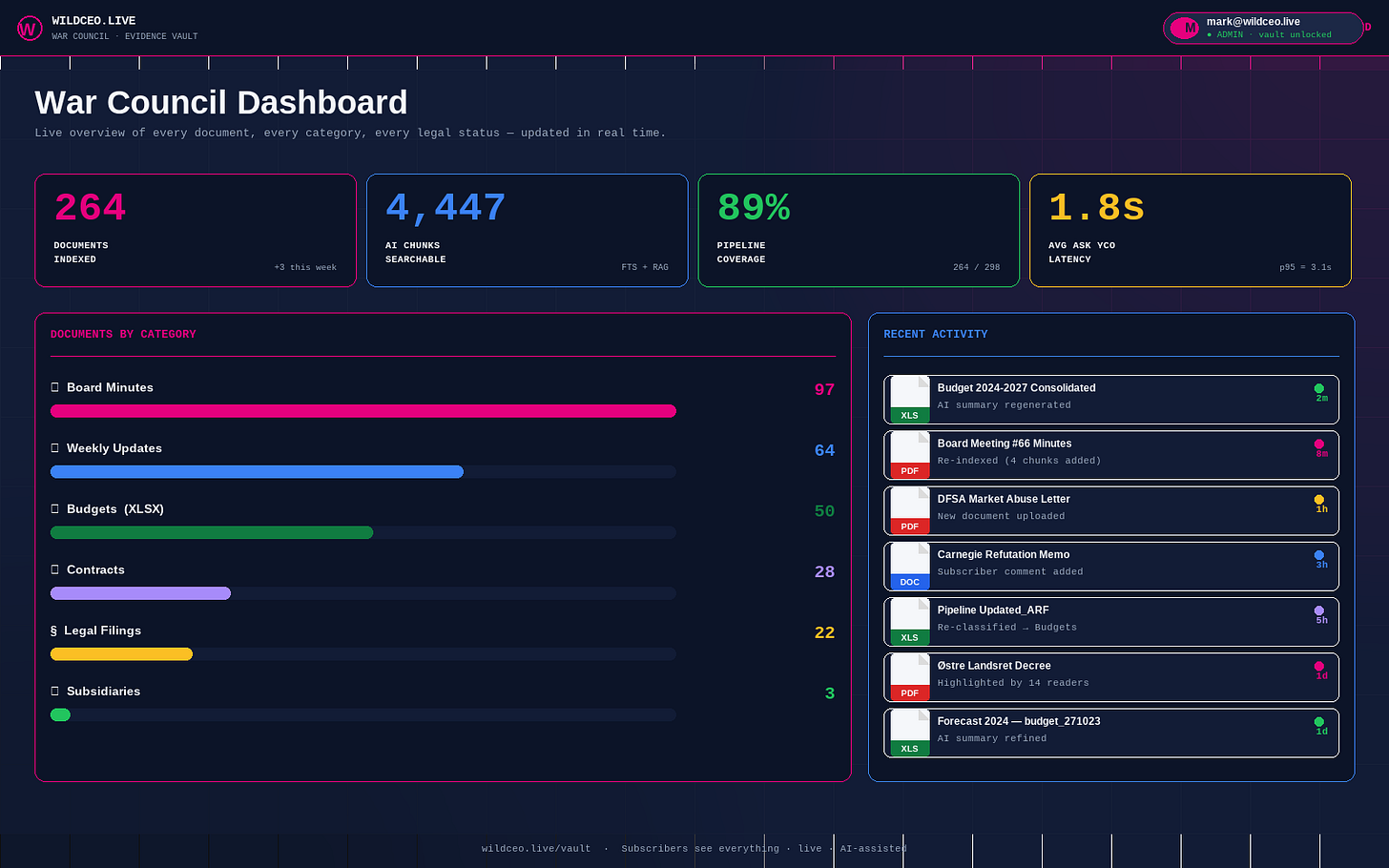This screenshot has height=868, width=1389.
Task: Open the 4,447 AI Chunks Searchable card
Action: 528,231
